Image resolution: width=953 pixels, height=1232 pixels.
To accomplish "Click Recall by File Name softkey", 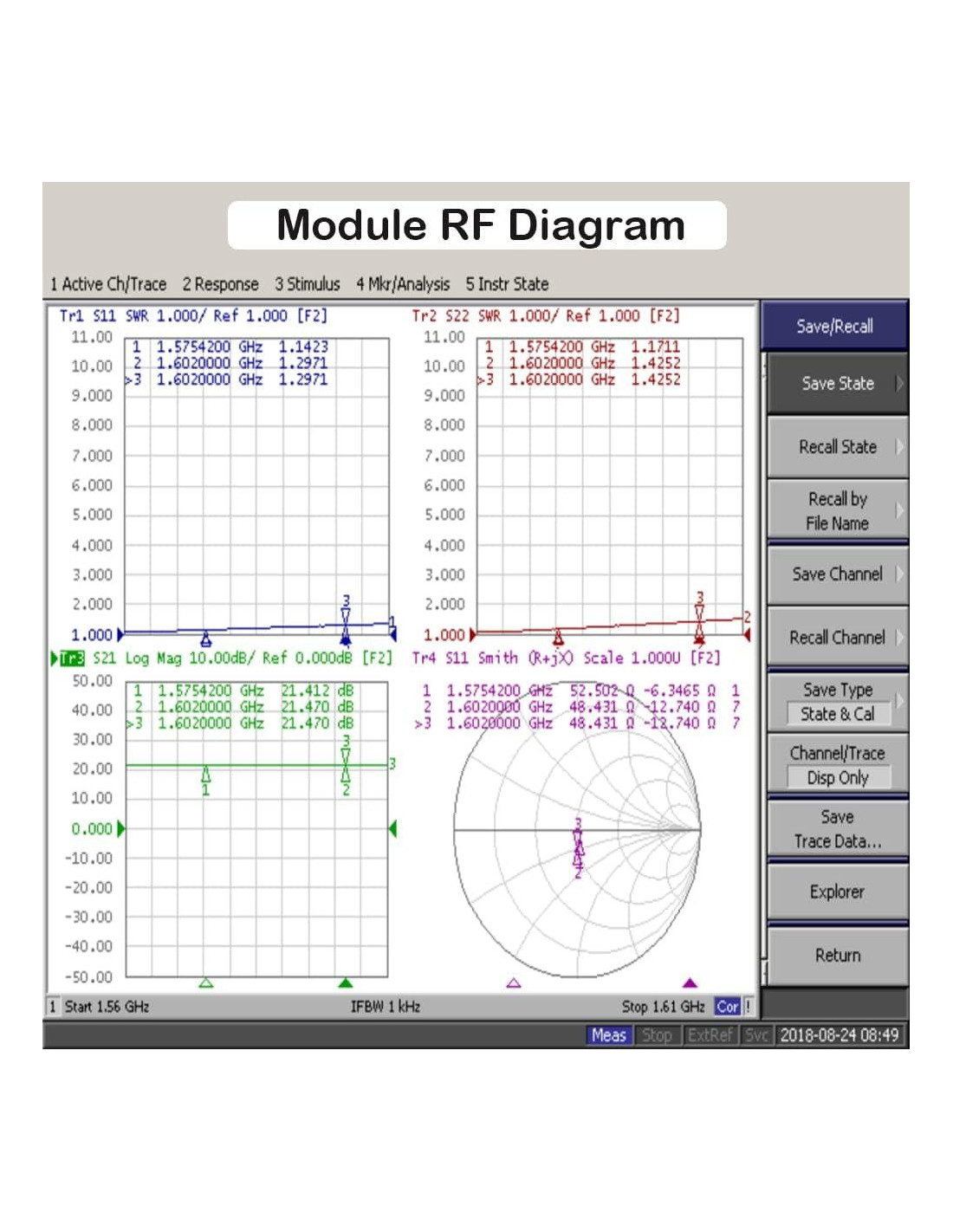I will coord(837,511).
